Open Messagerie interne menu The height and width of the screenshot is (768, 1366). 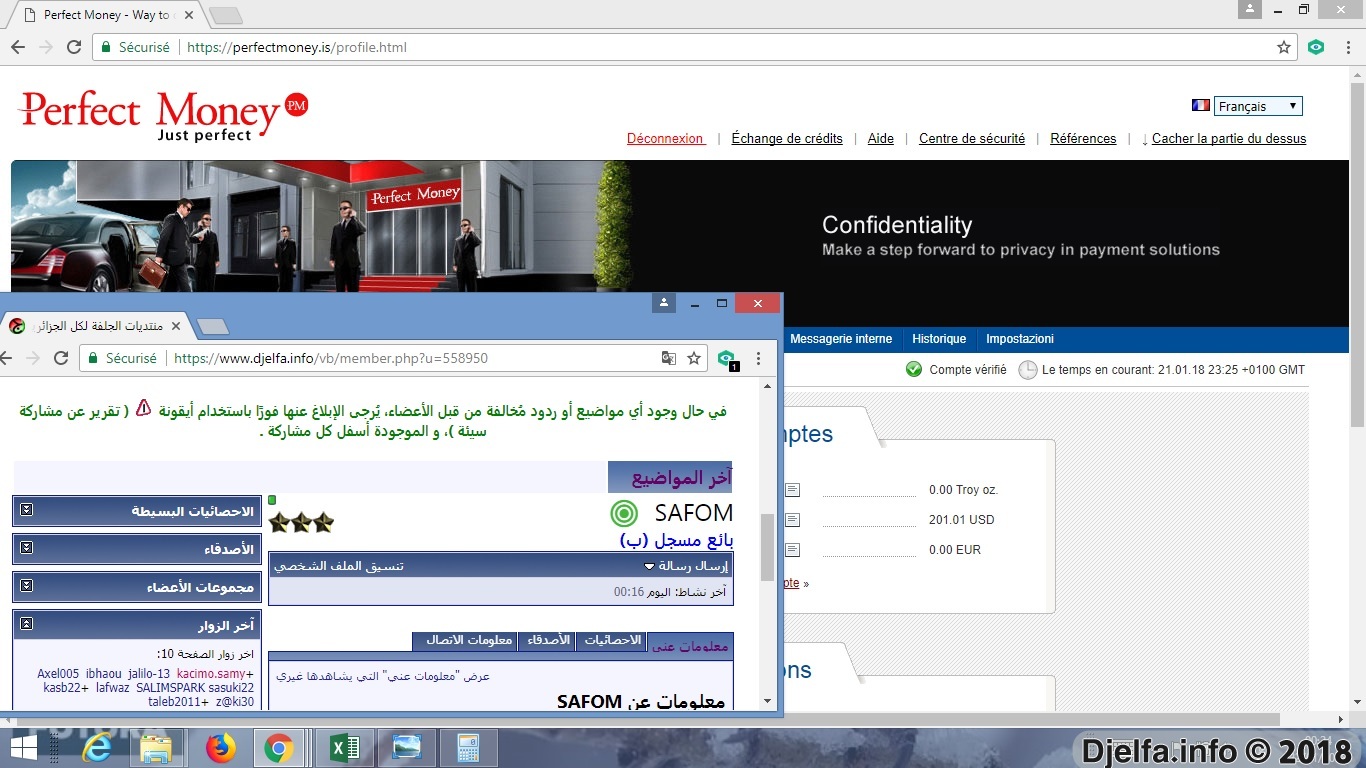point(841,339)
